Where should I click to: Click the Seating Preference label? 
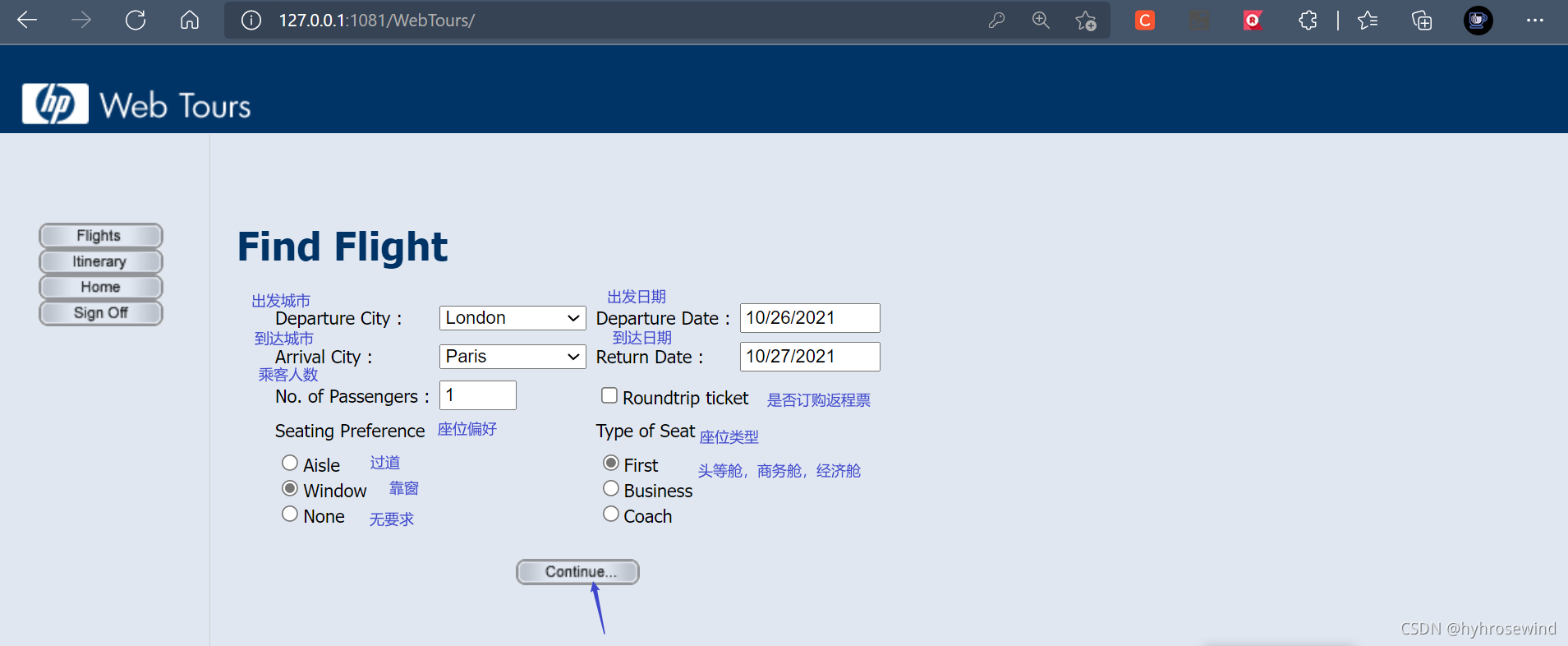(x=350, y=431)
